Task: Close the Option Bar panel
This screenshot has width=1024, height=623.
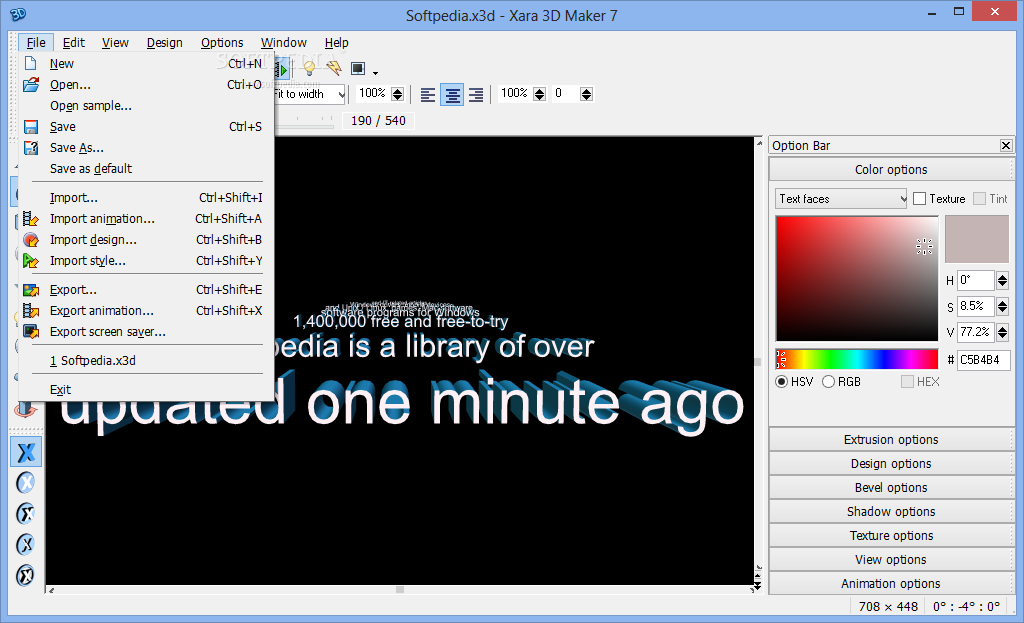Action: pos(1006,146)
